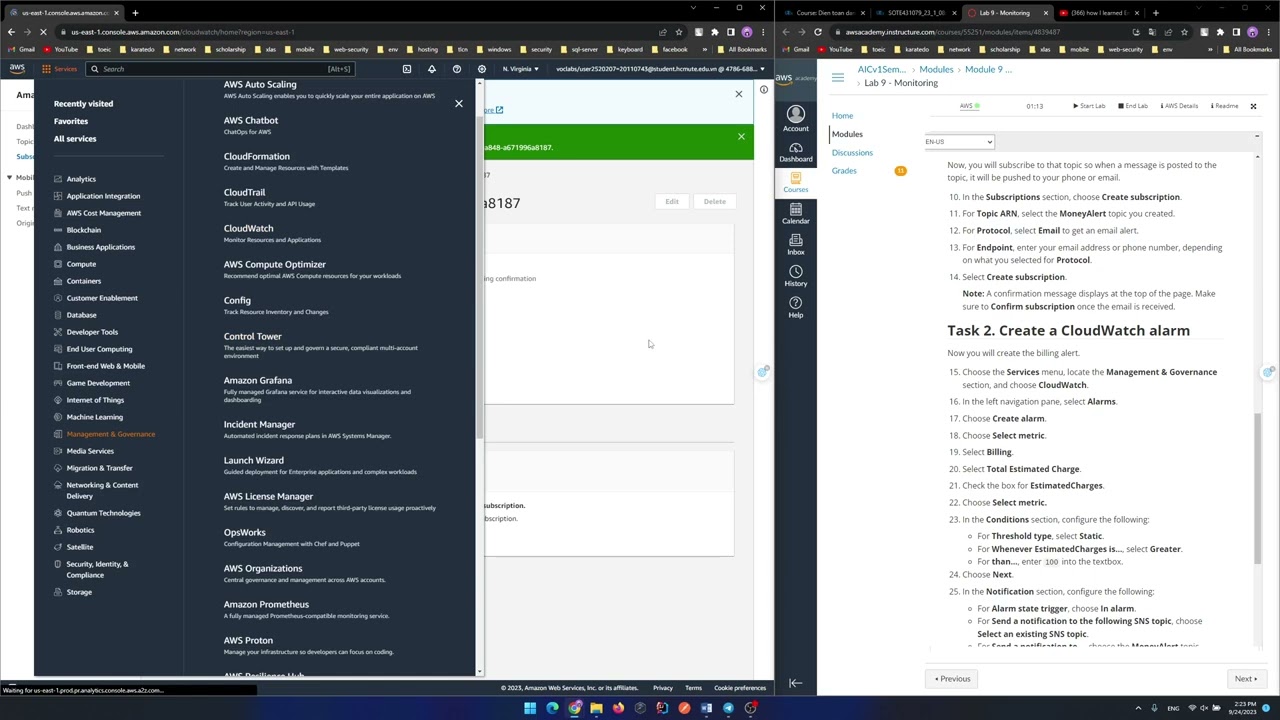This screenshot has width=1280, height=720.
Task: Open the voclabs account dropdown
Action: click(661, 69)
